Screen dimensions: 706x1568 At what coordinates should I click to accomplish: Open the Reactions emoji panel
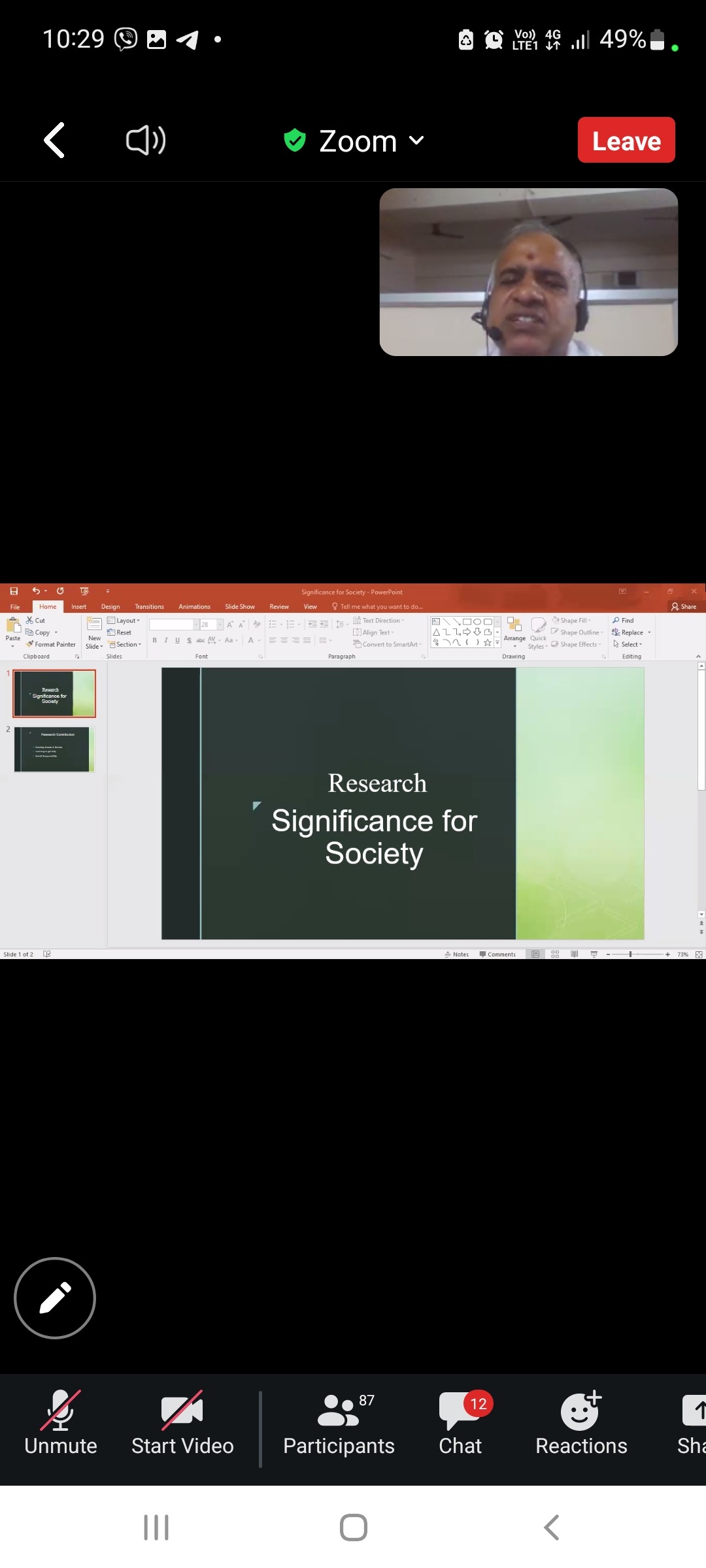(x=581, y=1423)
